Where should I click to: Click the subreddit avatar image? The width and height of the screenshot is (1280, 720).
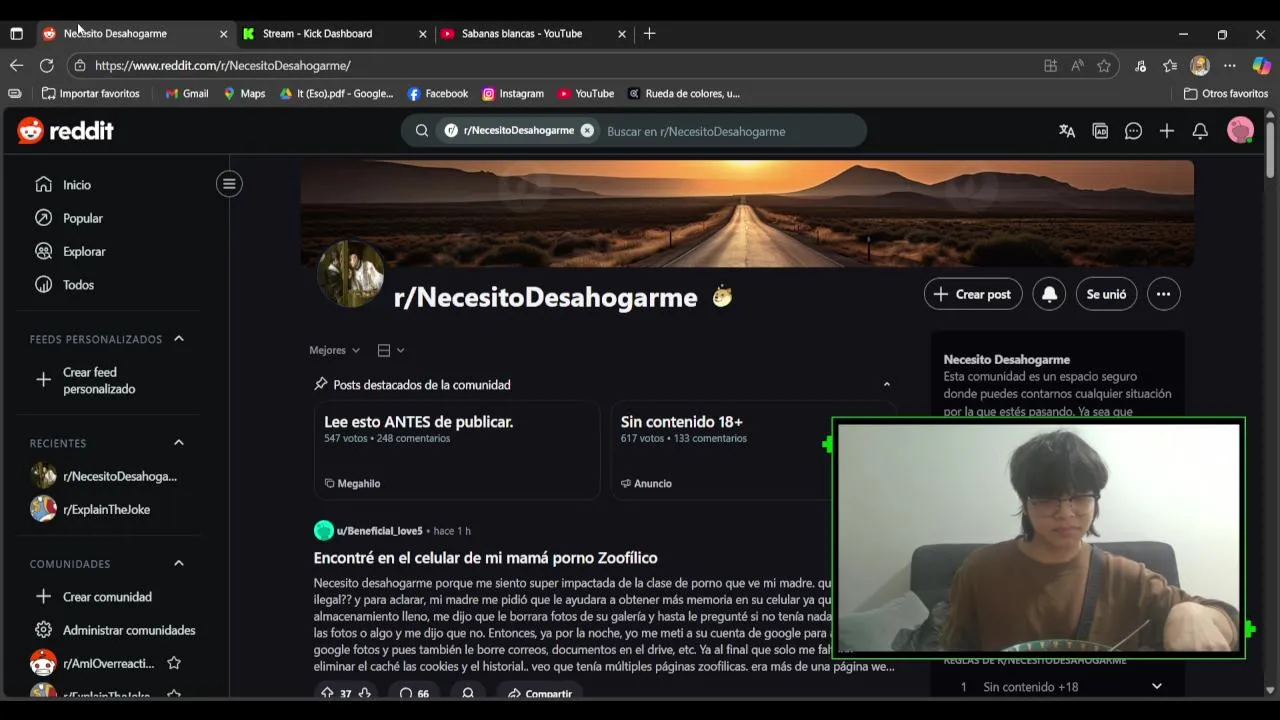pos(351,274)
